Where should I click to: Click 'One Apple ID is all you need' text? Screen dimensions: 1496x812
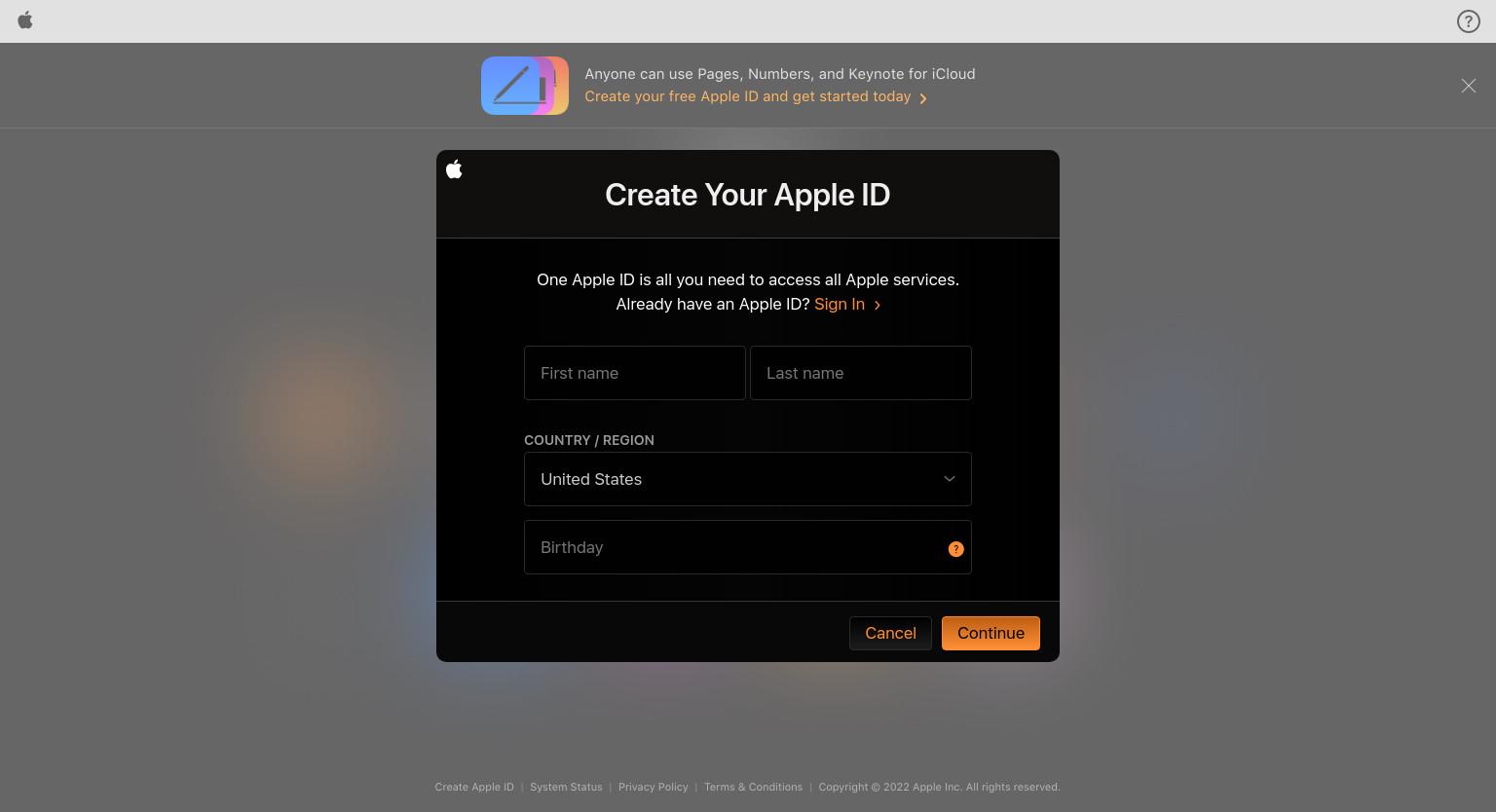[x=748, y=279]
